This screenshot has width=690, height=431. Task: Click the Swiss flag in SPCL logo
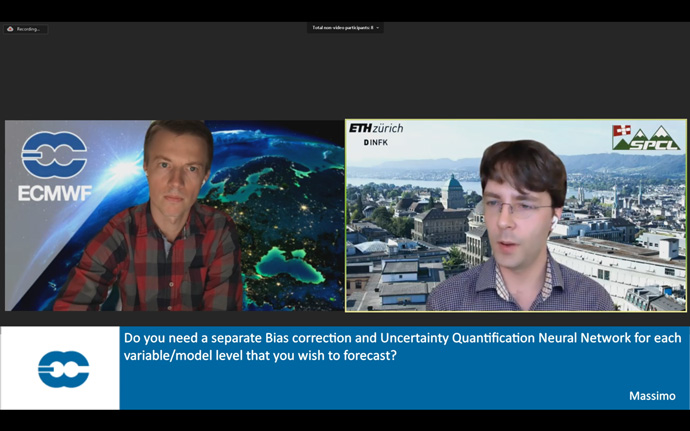pyautogui.click(x=622, y=131)
